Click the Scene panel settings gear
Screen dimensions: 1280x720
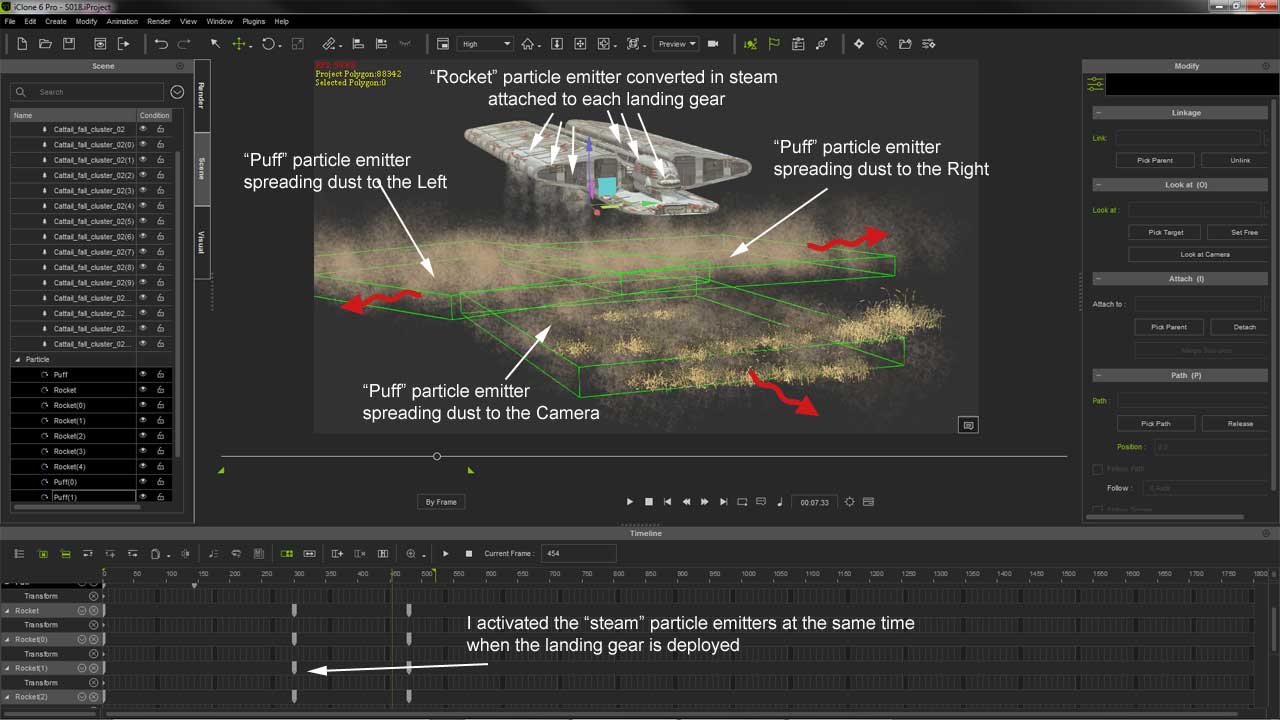179,66
